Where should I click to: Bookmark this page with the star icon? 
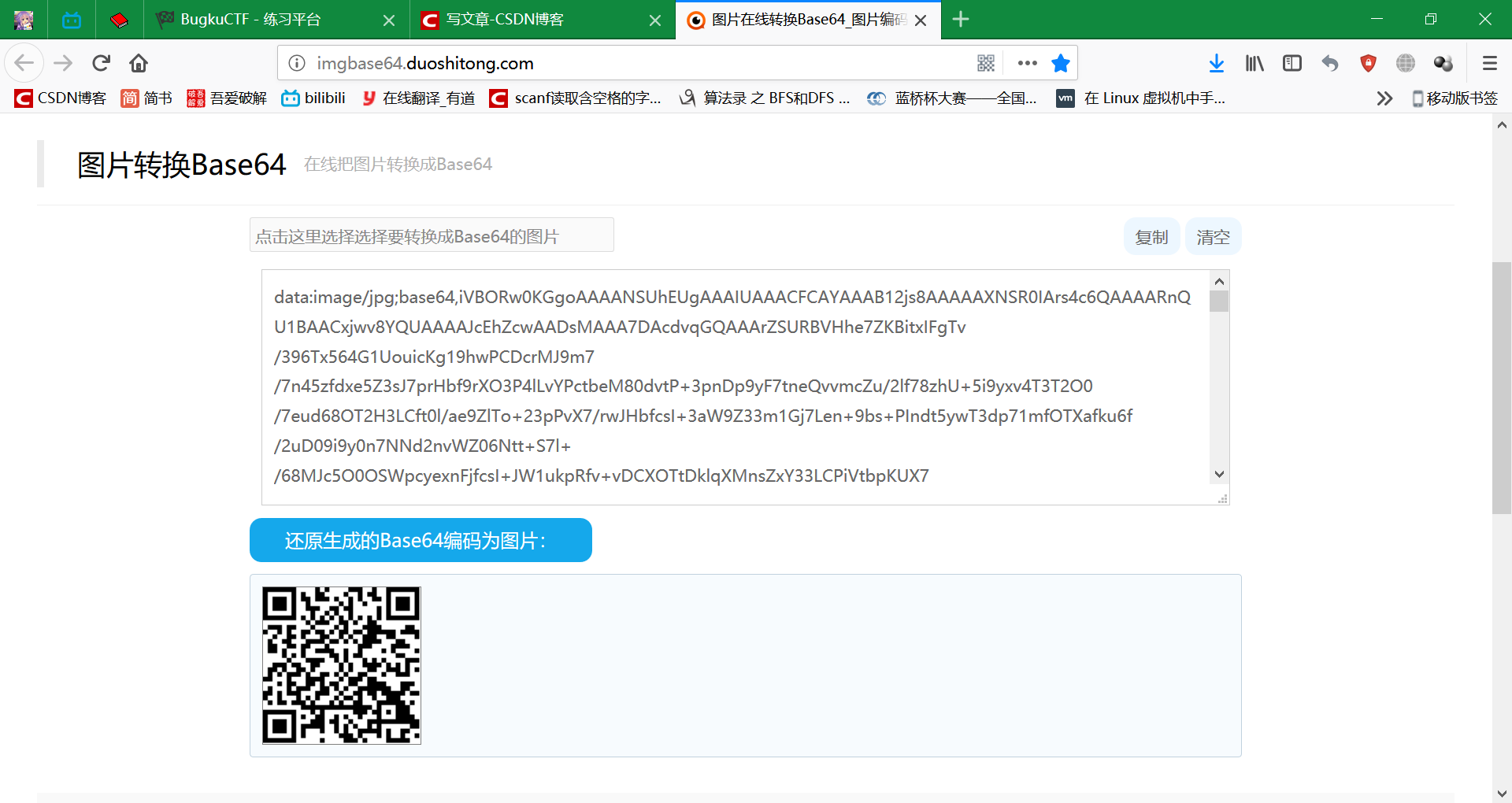[1061, 63]
